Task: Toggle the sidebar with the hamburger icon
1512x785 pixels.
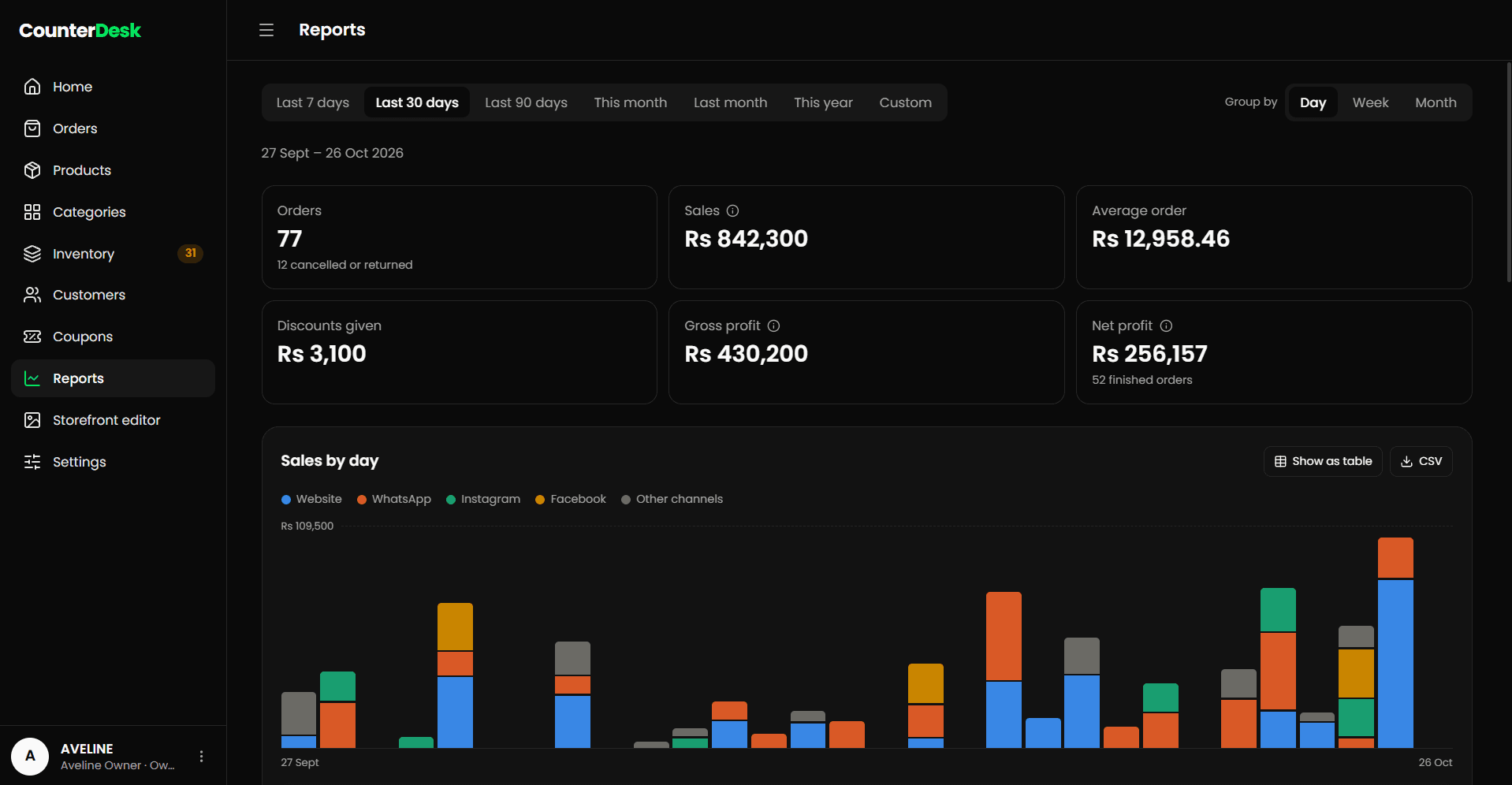Action: pos(266,30)
